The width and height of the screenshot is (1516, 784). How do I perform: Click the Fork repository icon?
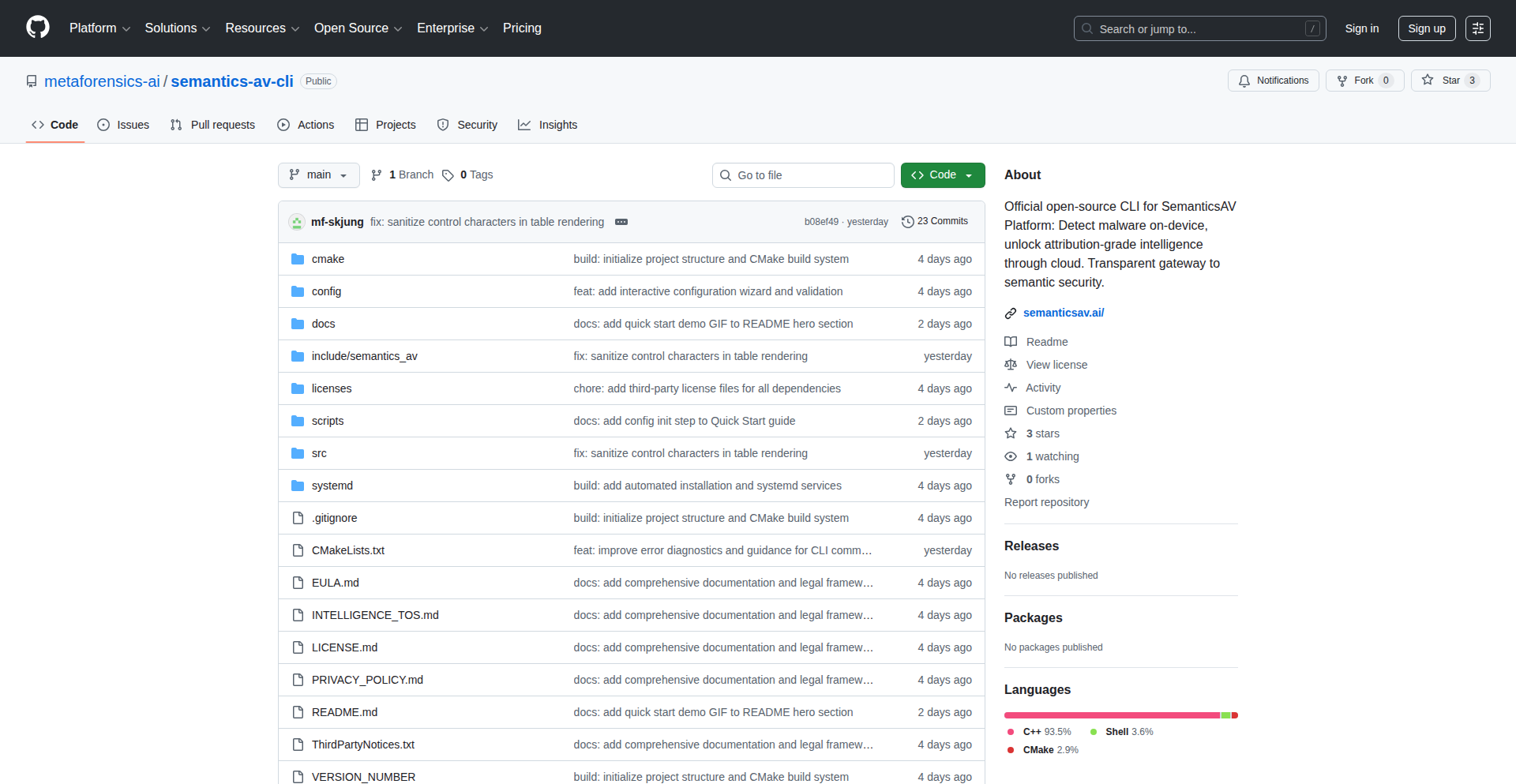click(1342, 81)
